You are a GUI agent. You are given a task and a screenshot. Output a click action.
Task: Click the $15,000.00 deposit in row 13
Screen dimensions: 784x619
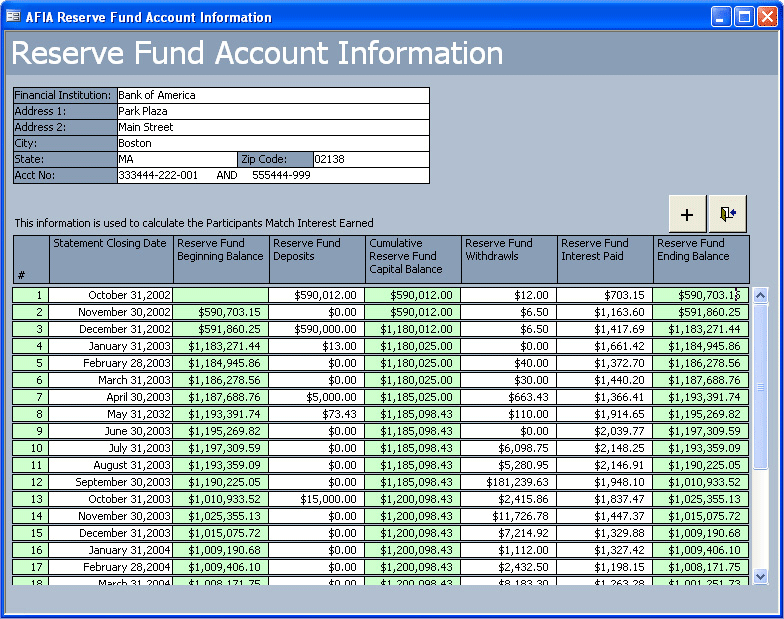(x=317, y=498)
